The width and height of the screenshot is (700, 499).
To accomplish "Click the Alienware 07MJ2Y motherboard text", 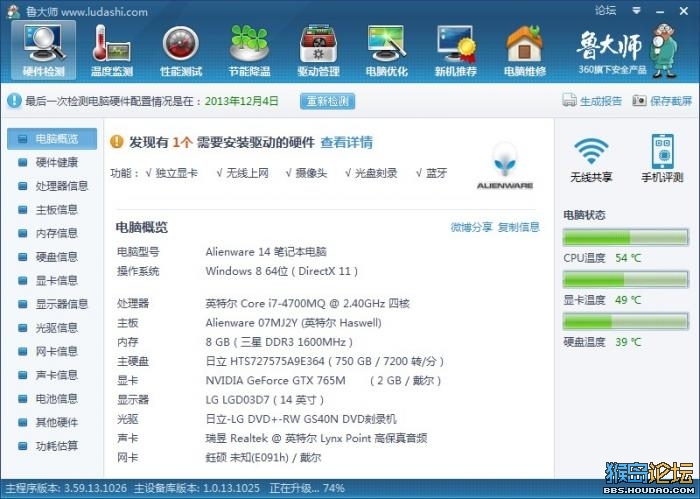I will [293, 323].
